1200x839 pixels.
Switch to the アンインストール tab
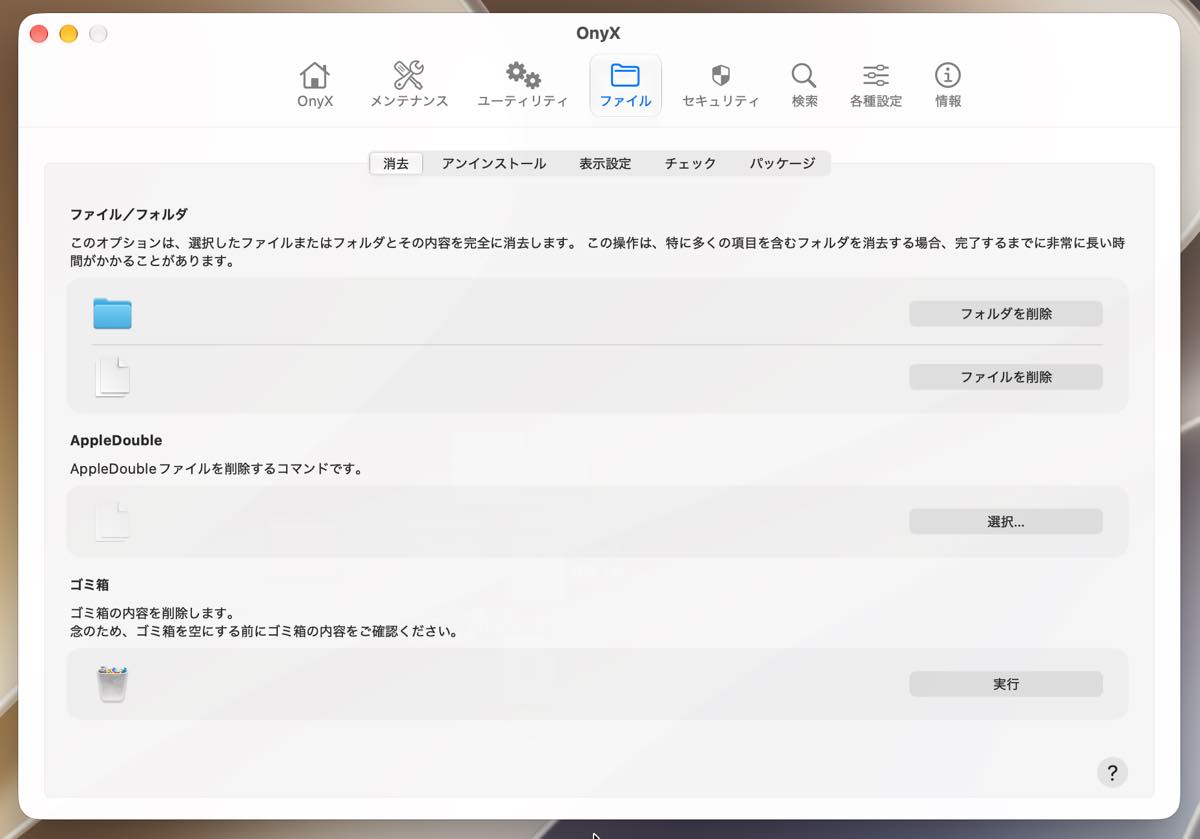point(494,163)
